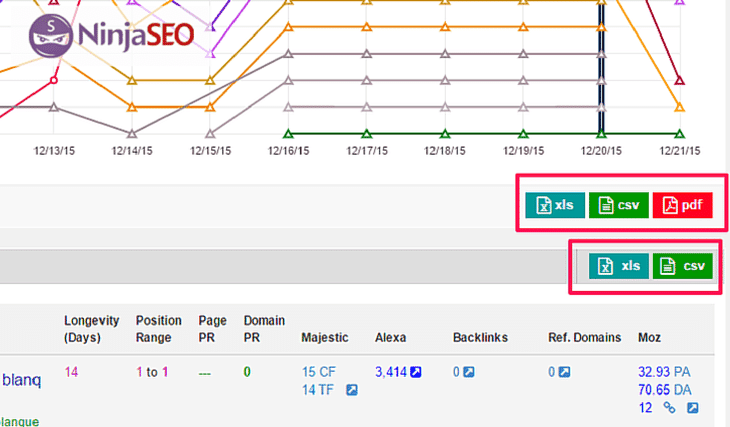Click the 12/19/15 date label on chart axis
The width and height of the screenshot is (730, 427).
coord(523,151)
